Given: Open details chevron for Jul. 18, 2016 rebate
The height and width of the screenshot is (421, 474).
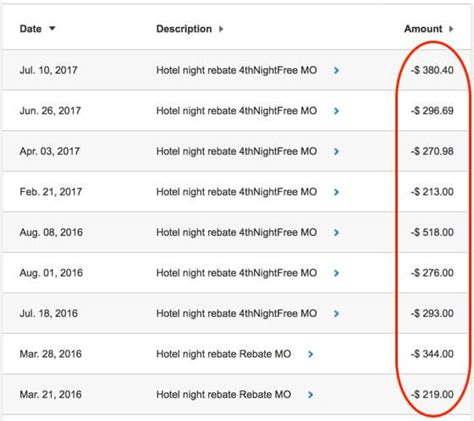Looking at the screenshot, I should point(336,314).
